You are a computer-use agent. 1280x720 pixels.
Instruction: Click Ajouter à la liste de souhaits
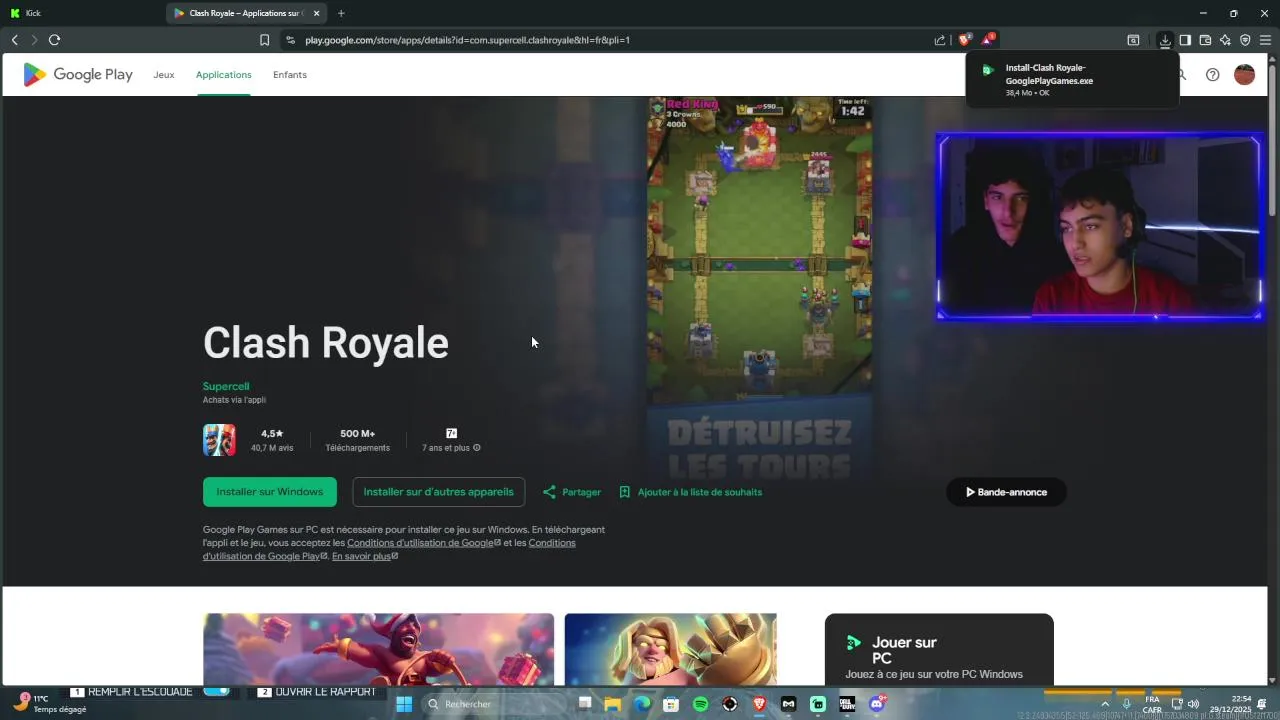[690, 492]
